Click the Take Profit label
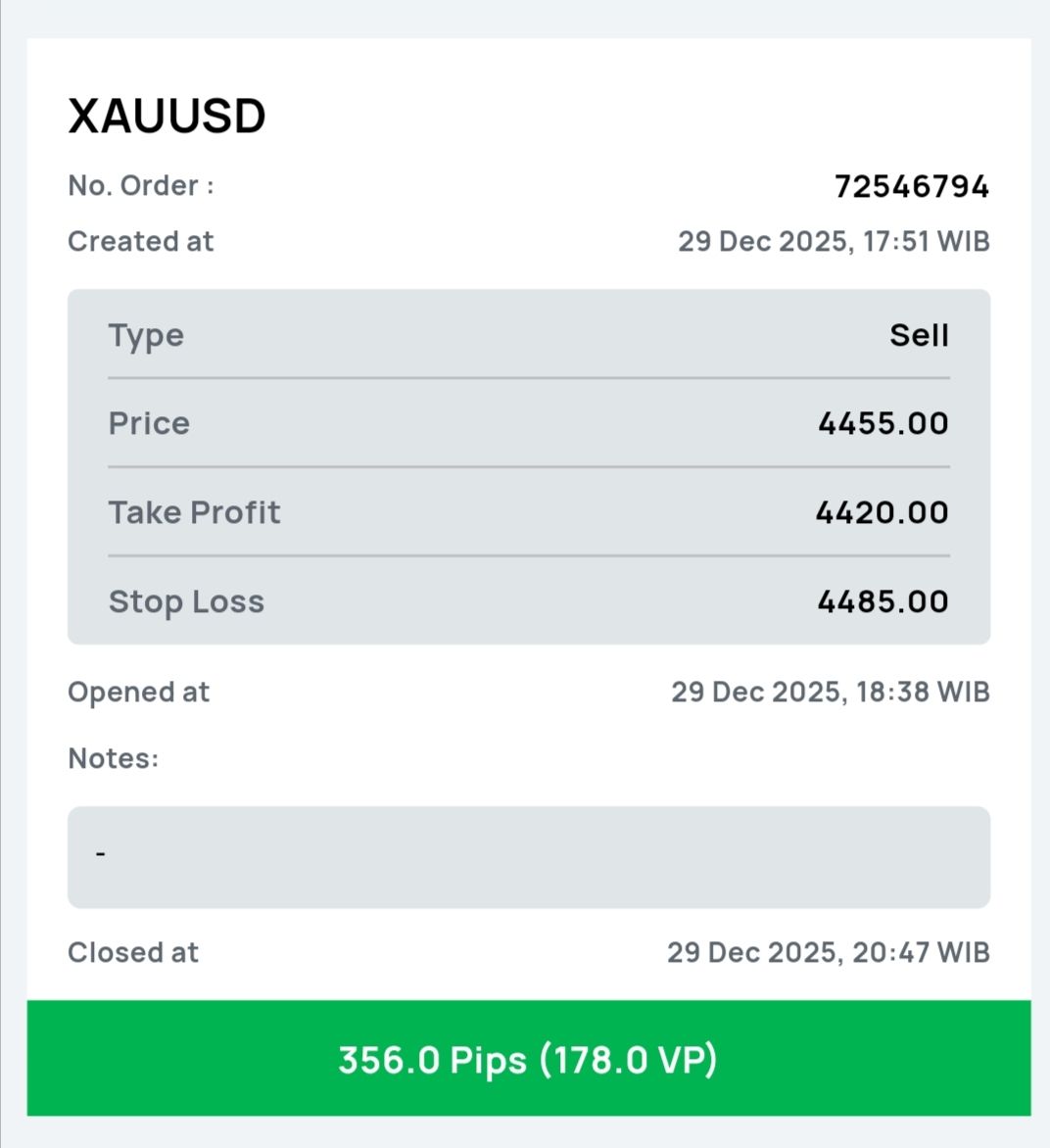1050x1148 pixels. tap(194, 512)
